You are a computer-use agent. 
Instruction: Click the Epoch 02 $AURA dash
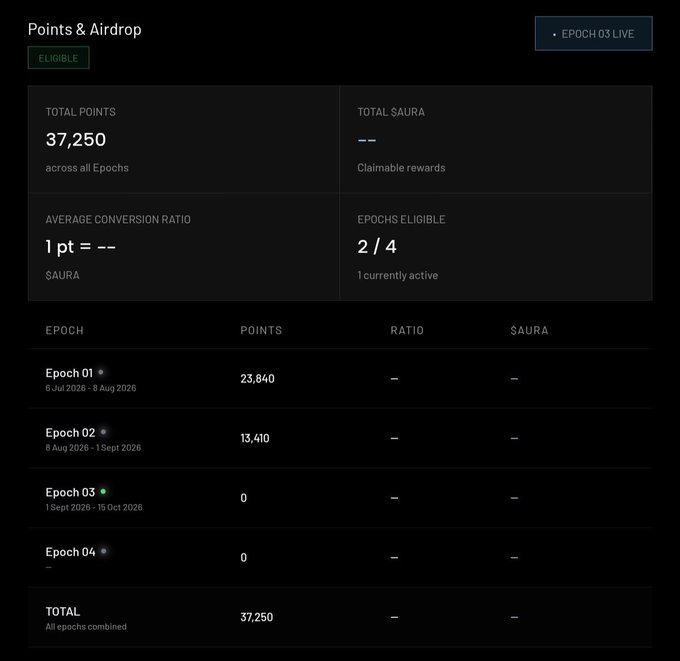click(x=514, y=438)
